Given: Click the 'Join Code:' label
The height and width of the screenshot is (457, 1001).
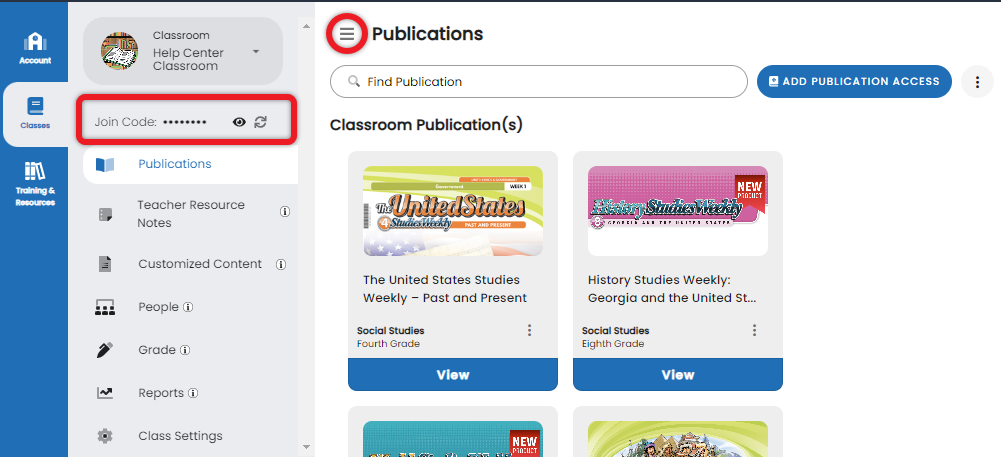Looking at the screenshot, I should tap(126, 122).
